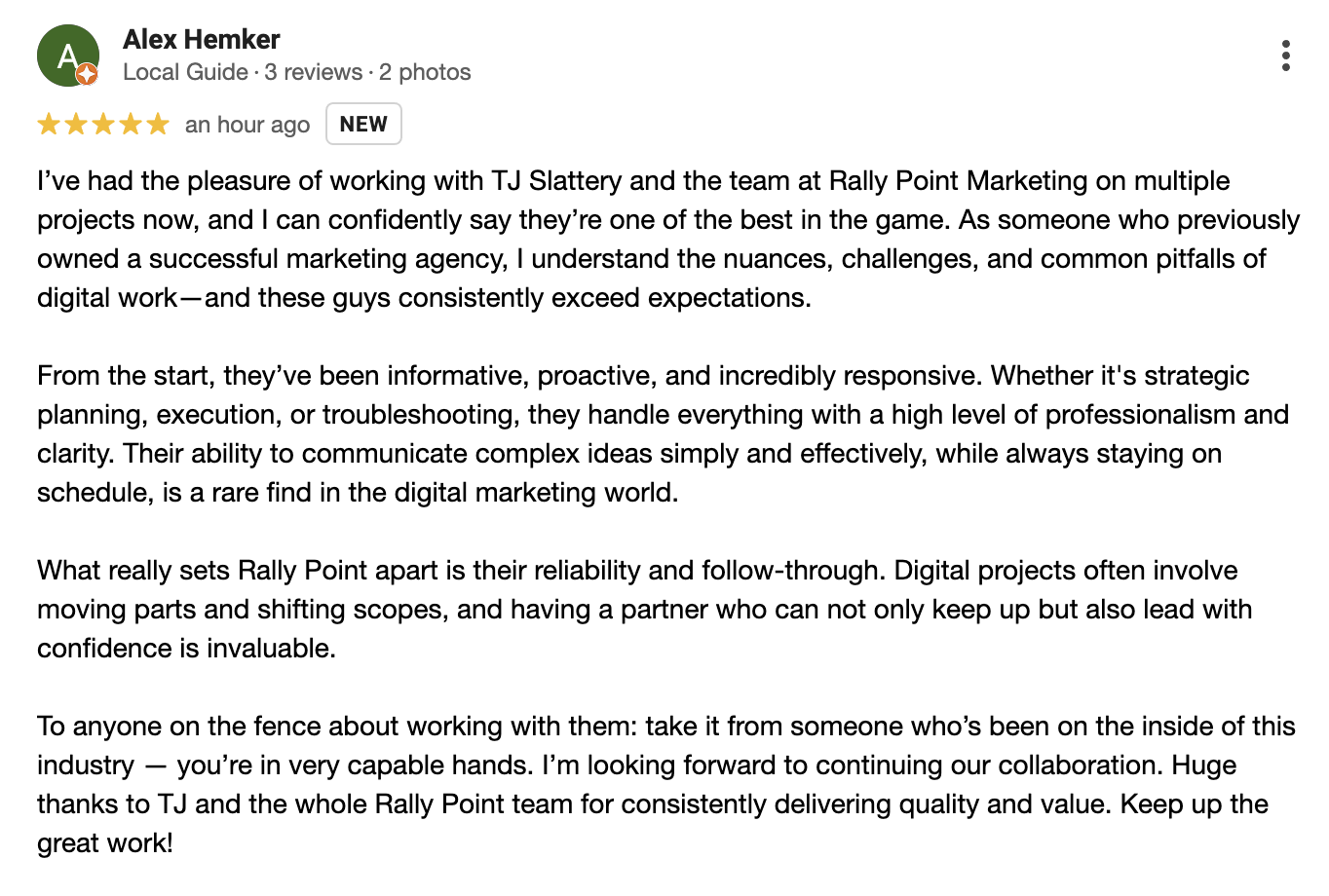Click the paragraph starting 'What really sets'
This screenshot has height=896, width=1329.
pos(644,610)
